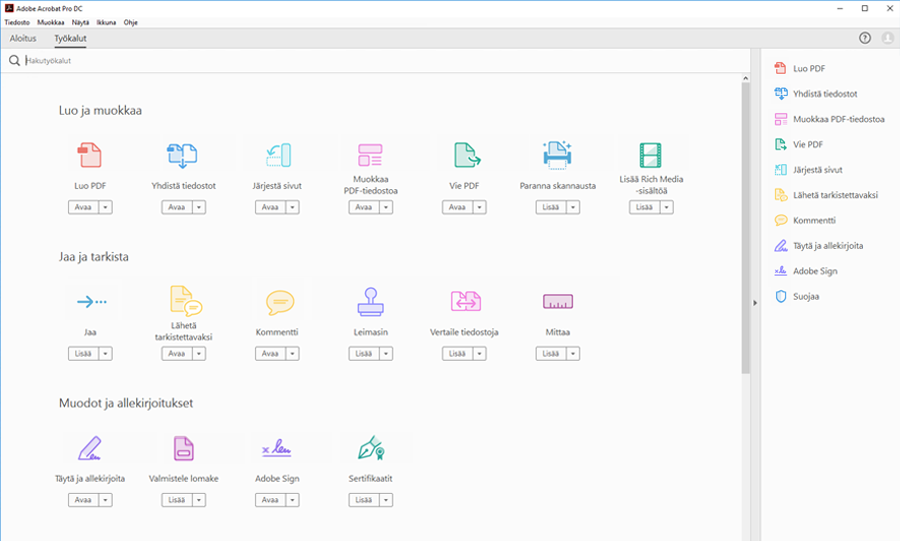The height and width of the screenshot is (541, 900).
Task: Click Lisää button under Lisää Rich Media
Action: click(645, 207)
